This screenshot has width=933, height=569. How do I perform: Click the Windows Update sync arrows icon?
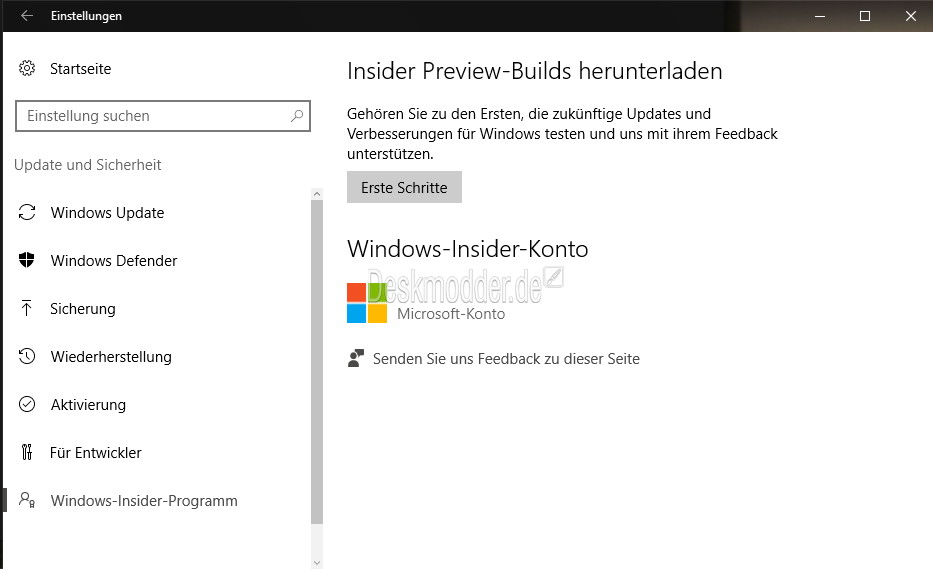pyautogui.click(x=27, y=212)
